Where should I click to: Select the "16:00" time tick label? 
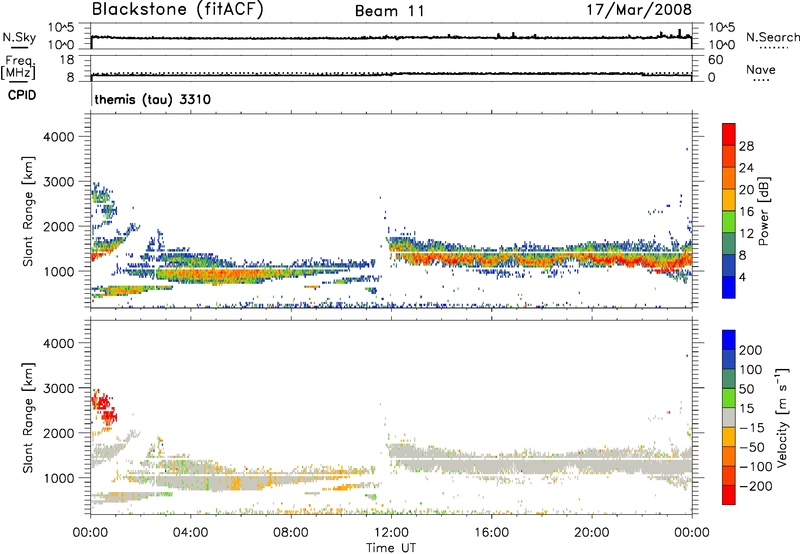tap(491, 533)
